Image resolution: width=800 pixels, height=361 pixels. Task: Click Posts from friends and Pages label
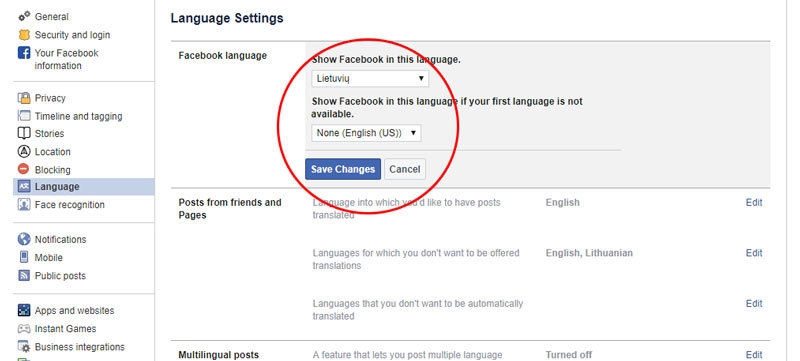click(x=230, y=209)
